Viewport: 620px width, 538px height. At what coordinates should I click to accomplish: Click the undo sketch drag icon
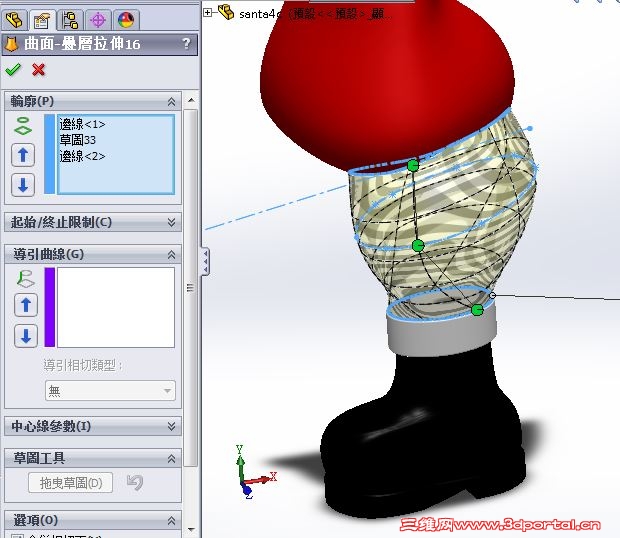tap(135, 482)
